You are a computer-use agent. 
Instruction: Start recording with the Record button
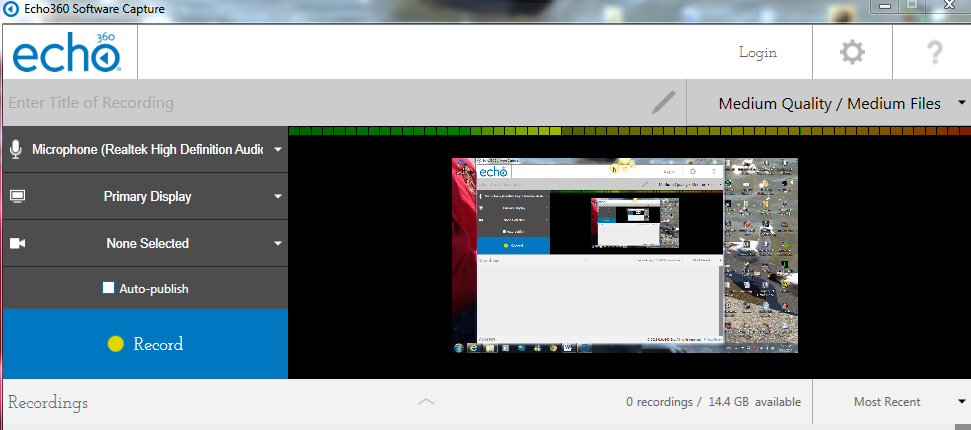[x=146, y=344]
